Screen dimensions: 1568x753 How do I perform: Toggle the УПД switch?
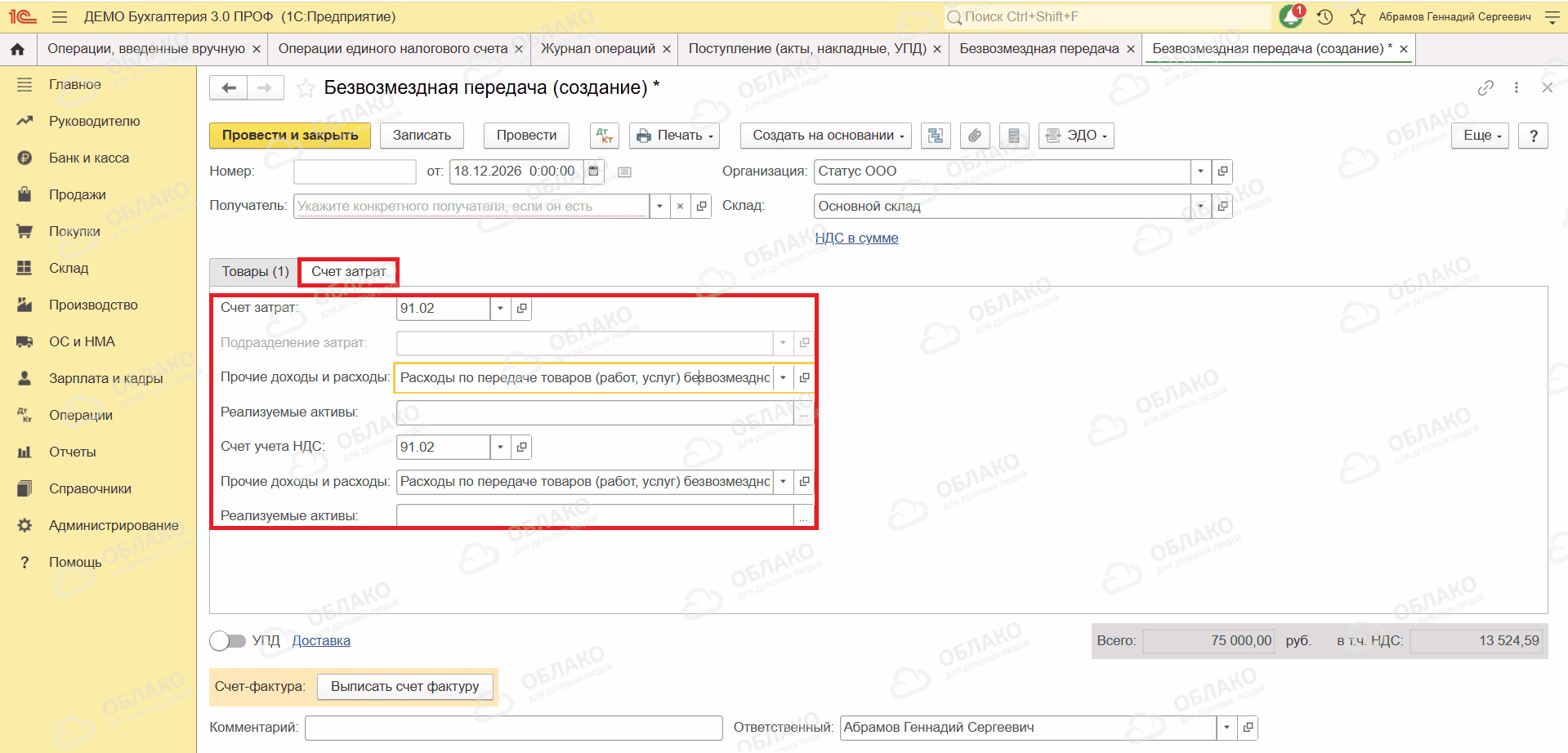click(227, 641)
